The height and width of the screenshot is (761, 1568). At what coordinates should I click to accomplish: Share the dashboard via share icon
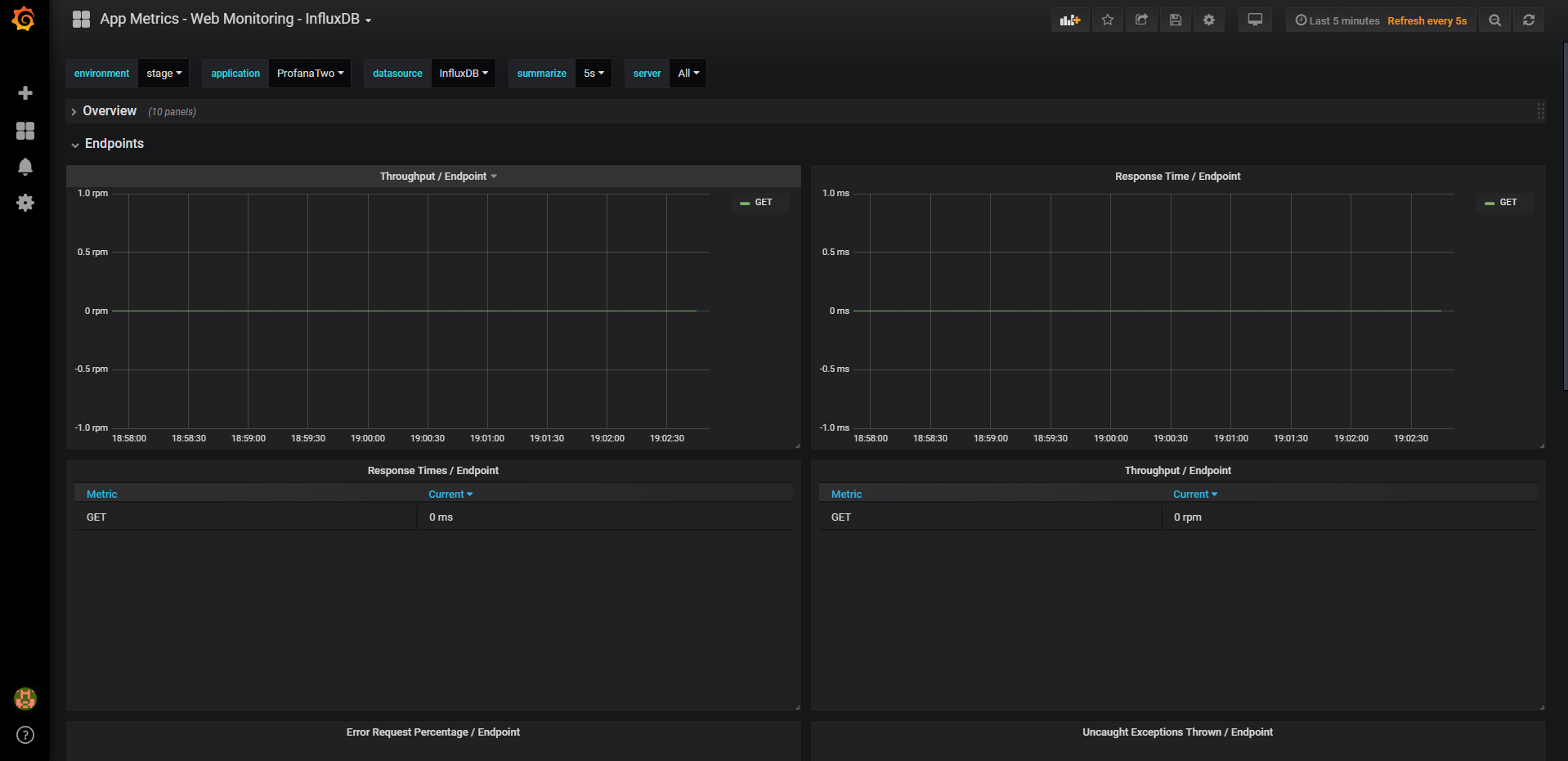pos(1141,20)
